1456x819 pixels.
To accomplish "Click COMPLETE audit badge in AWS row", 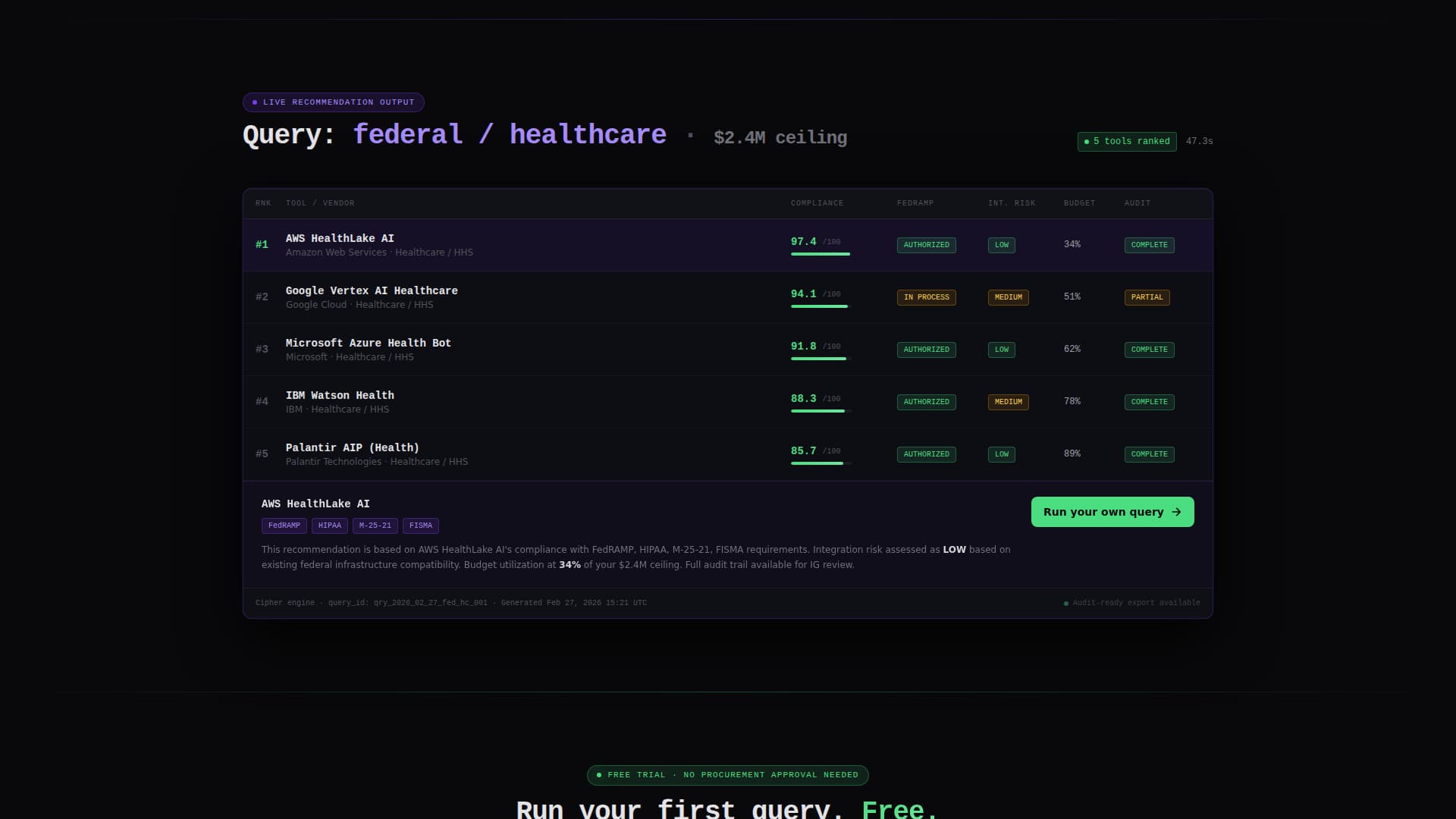I will (1150, 245).
